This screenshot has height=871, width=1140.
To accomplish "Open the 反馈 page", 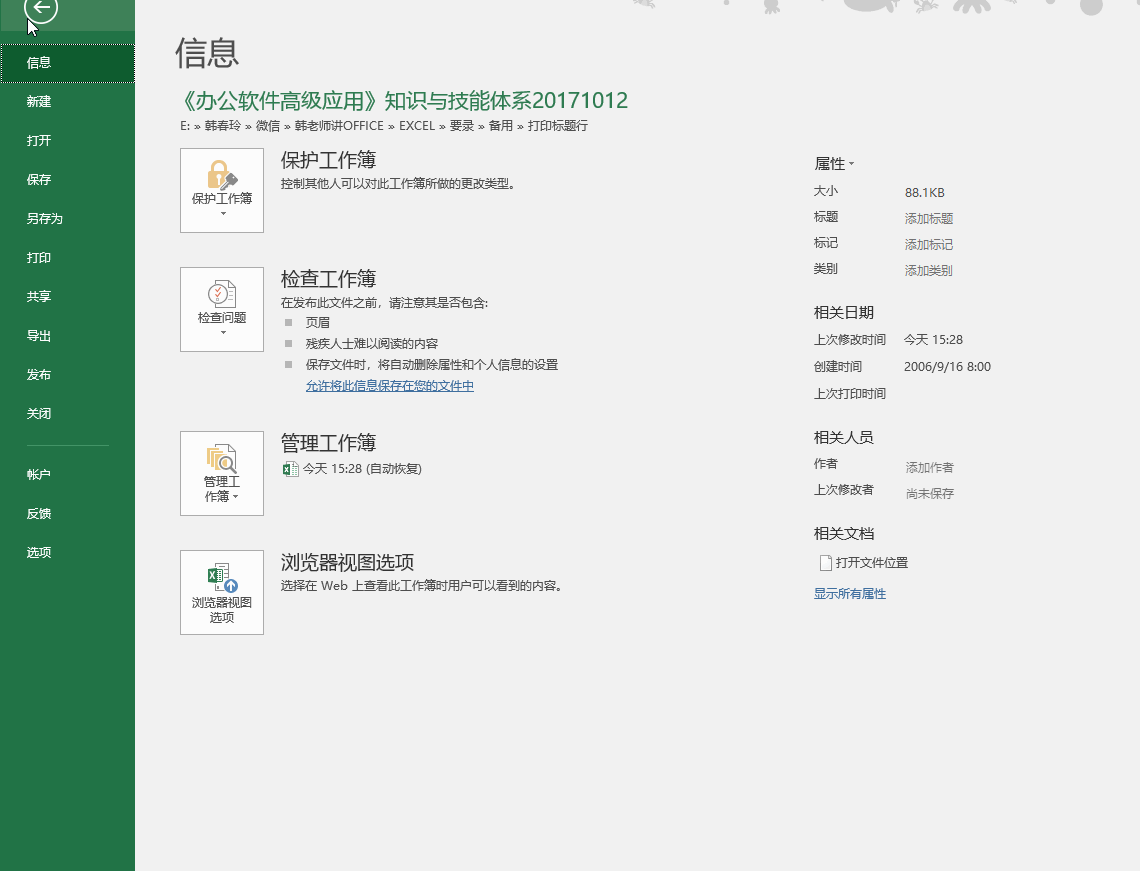I will (68, 514).
